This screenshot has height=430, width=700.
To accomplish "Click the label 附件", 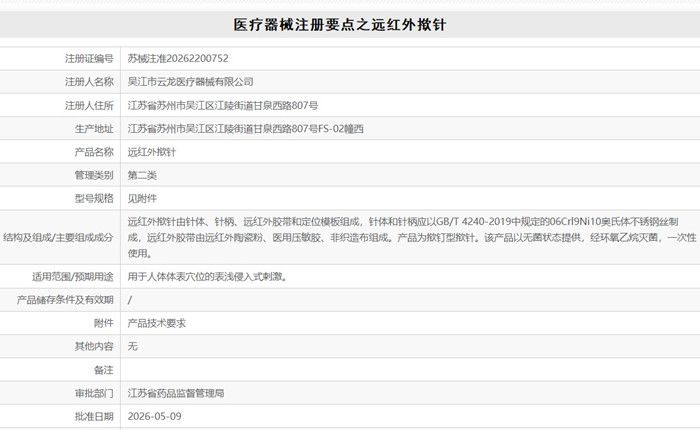I will (104, 323).
